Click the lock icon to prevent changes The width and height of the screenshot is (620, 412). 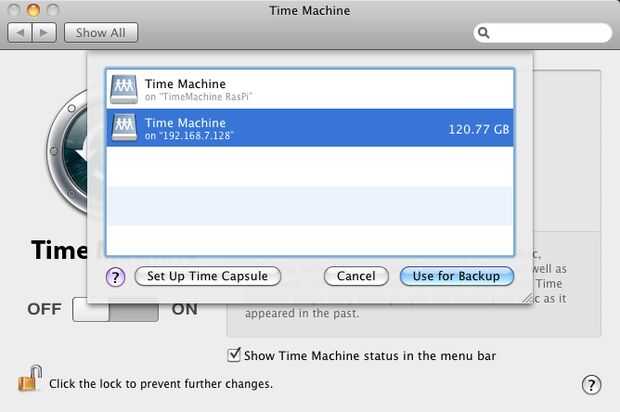29,380
